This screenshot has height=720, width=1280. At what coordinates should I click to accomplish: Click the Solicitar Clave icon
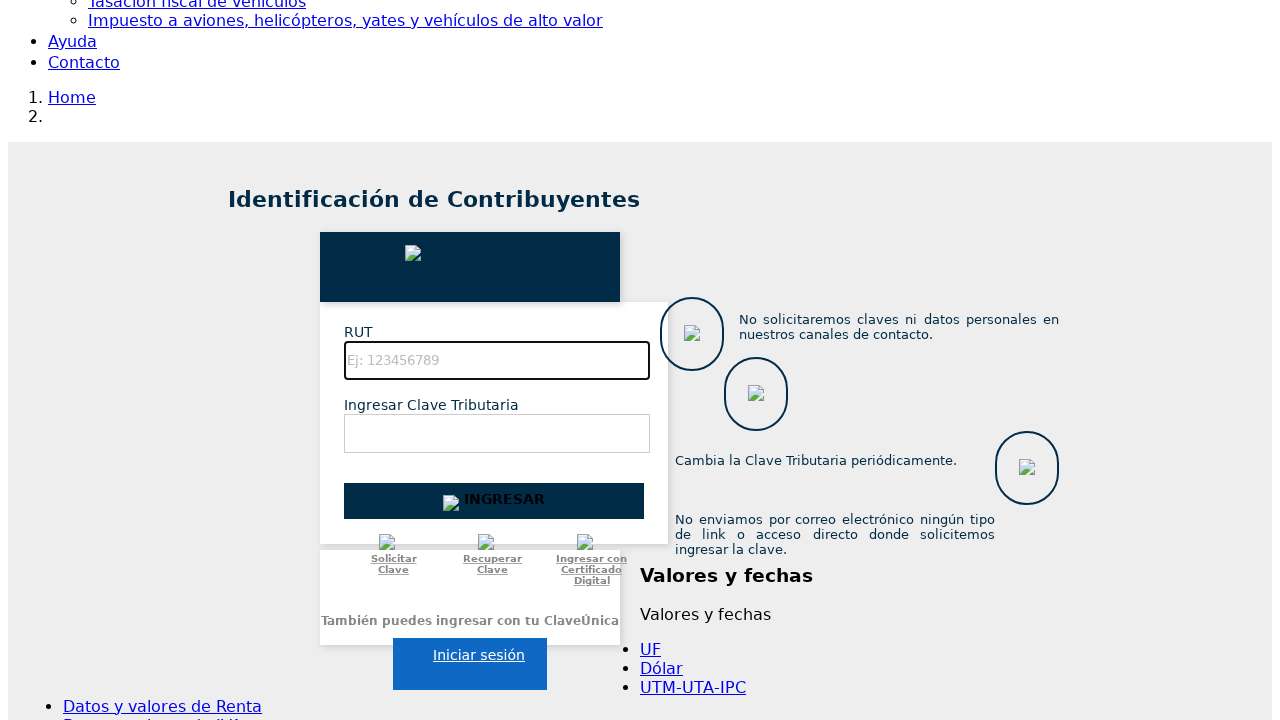[x=387, y=542]
